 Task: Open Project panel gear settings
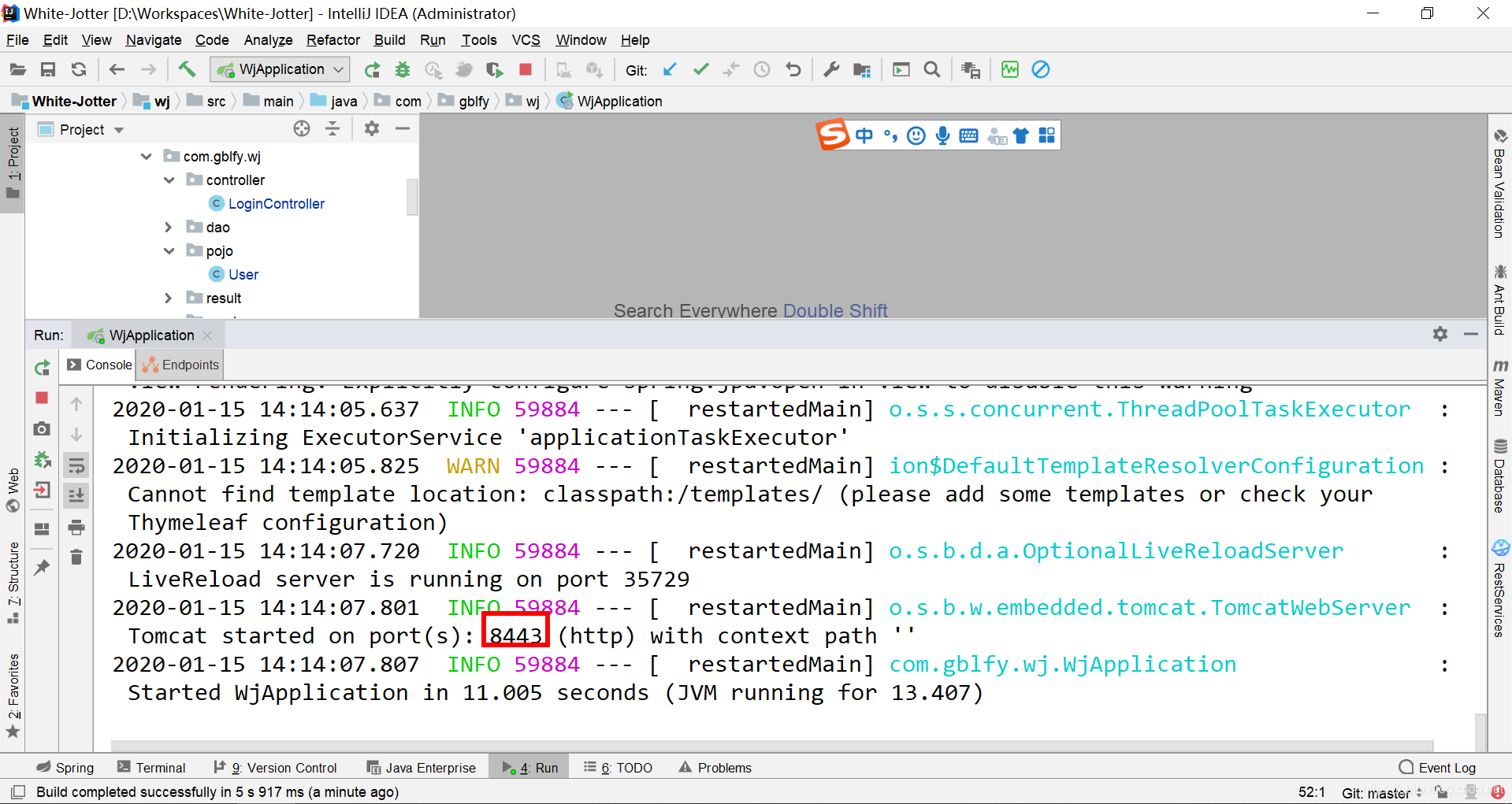point(372,129)
